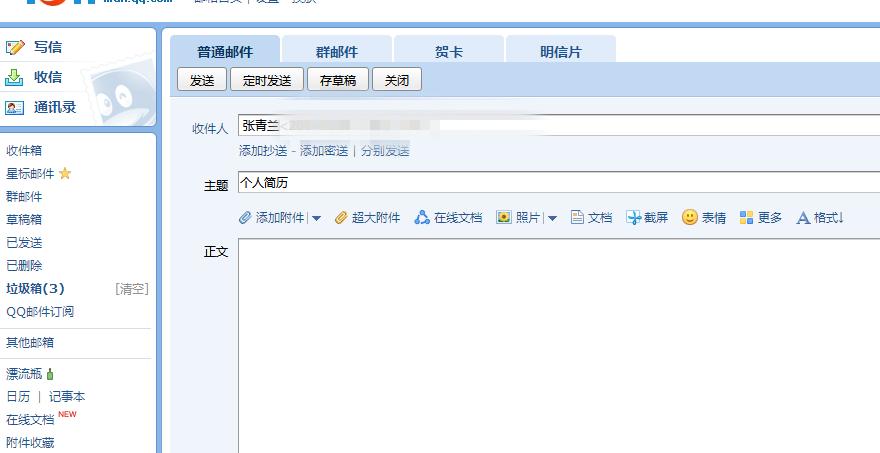Click the 格式 letter A icon
The width and height of the screenshot is (880, 453).
tap(803, 218)
